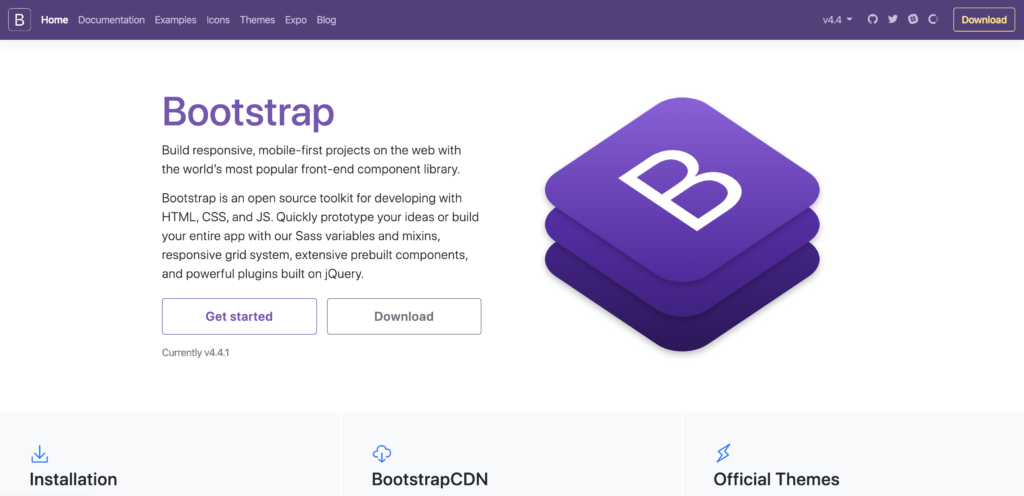Click the Bootstrap B logo in navbar
The width and height of the screenshot is (1024, 496).
(x=20, y=20)
